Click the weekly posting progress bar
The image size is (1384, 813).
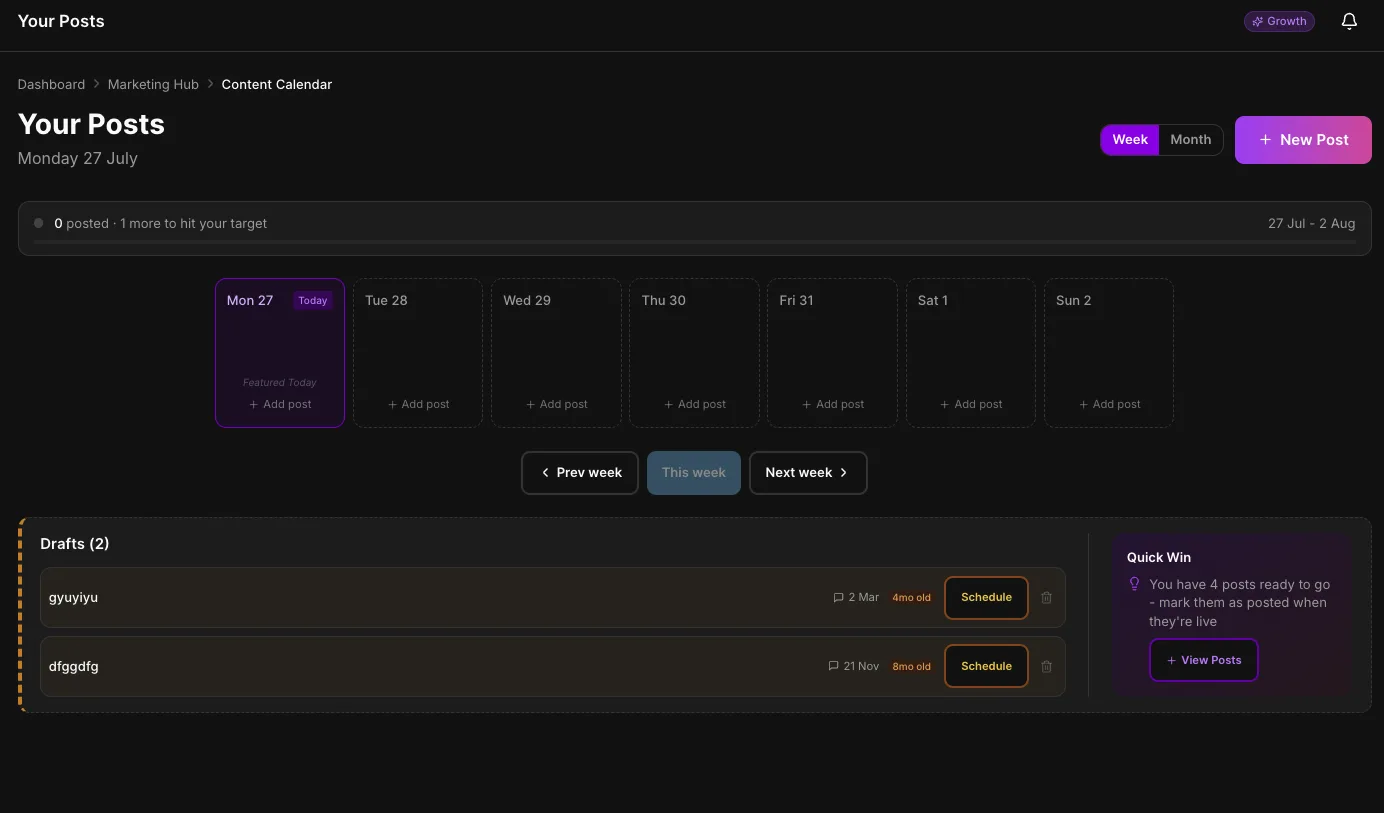(695, 242)
